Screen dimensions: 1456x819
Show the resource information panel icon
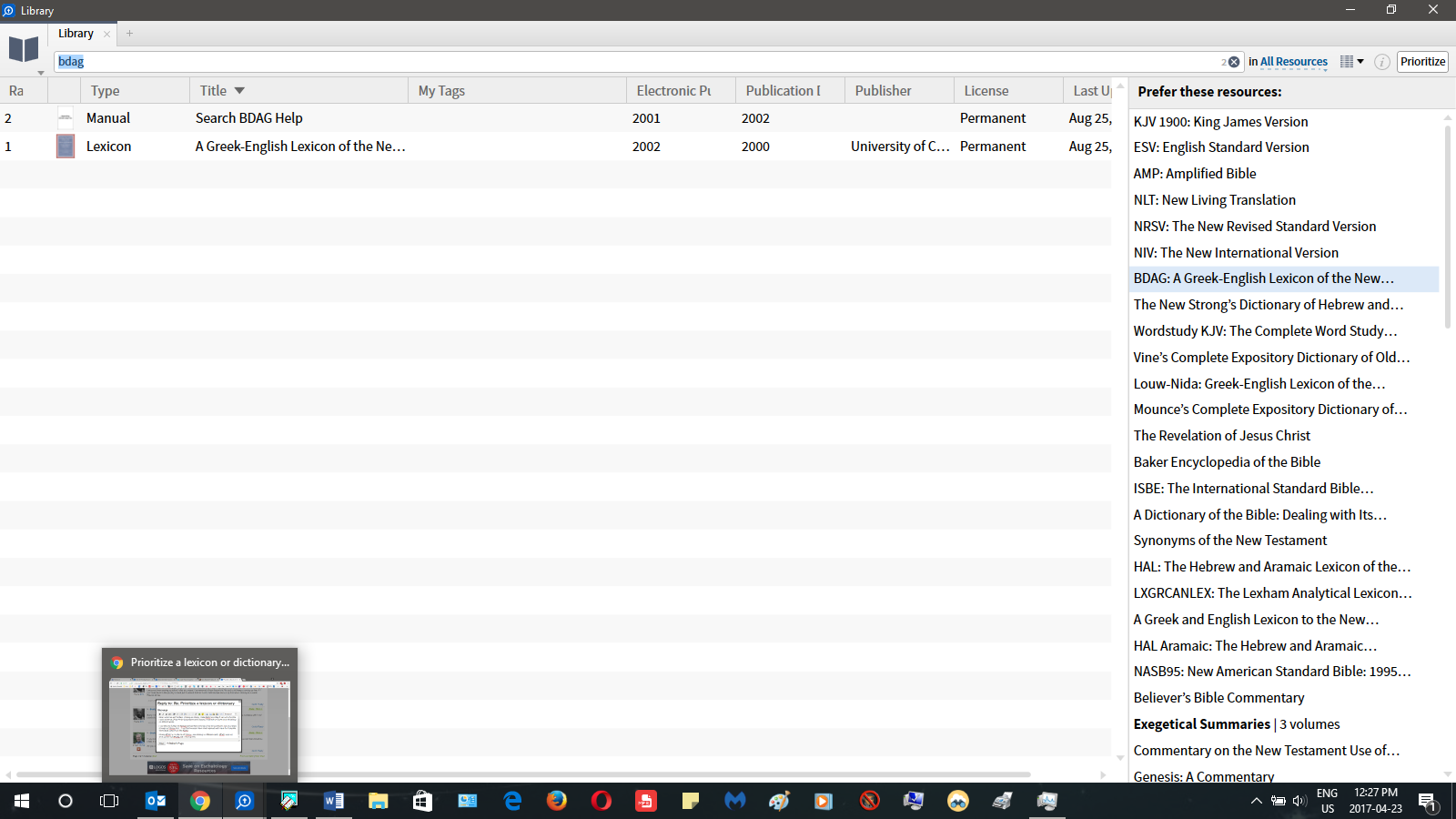click(x=1381, y=62)
